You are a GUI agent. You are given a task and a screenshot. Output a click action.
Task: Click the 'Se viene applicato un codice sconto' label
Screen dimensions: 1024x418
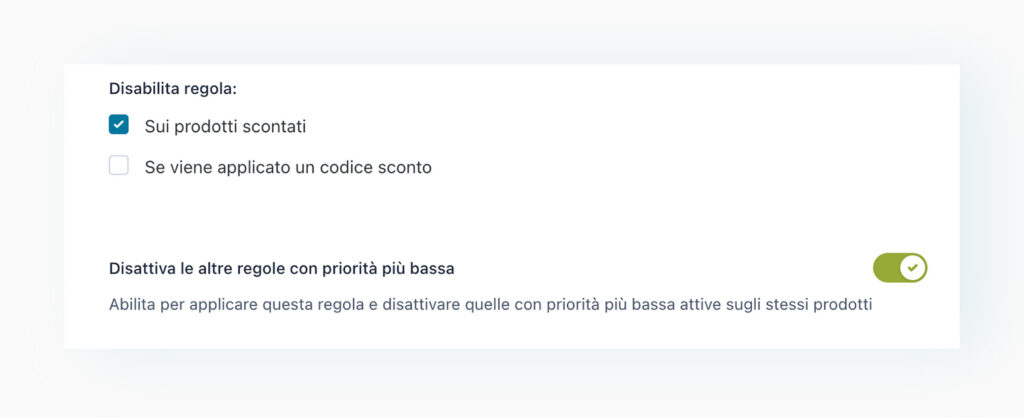pos(288,168)
